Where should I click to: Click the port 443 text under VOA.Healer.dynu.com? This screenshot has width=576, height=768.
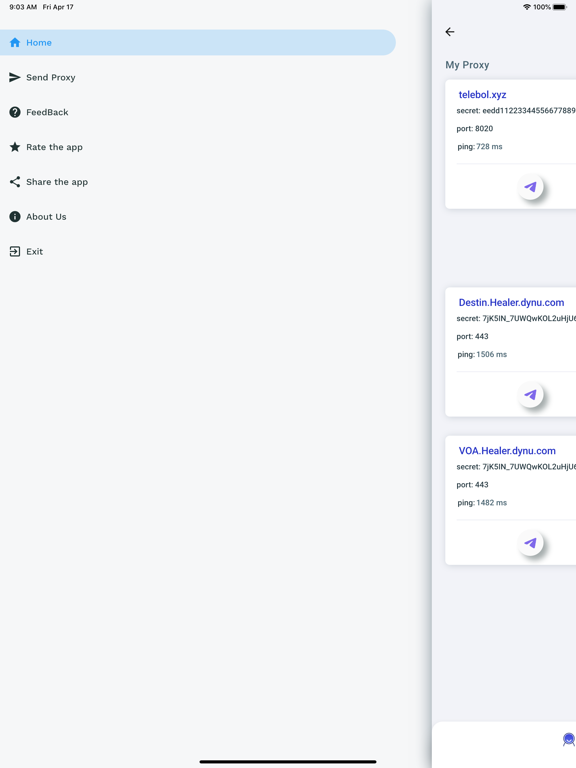pos(472,484)
